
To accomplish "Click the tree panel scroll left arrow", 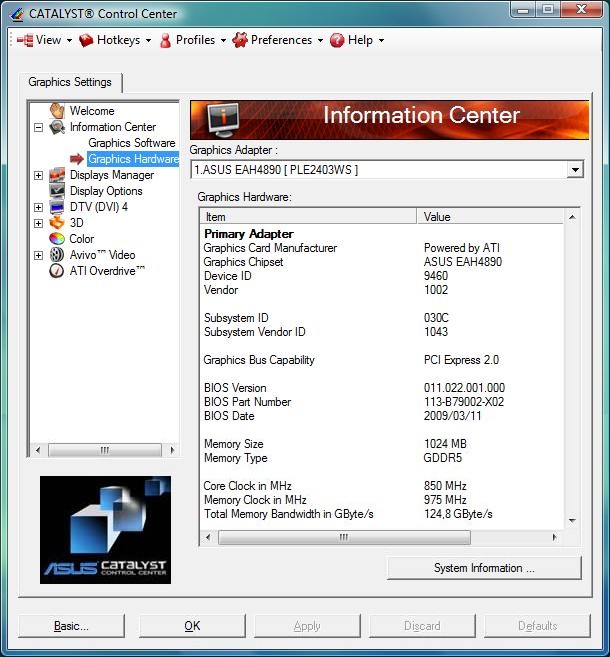I will (38, 450).
